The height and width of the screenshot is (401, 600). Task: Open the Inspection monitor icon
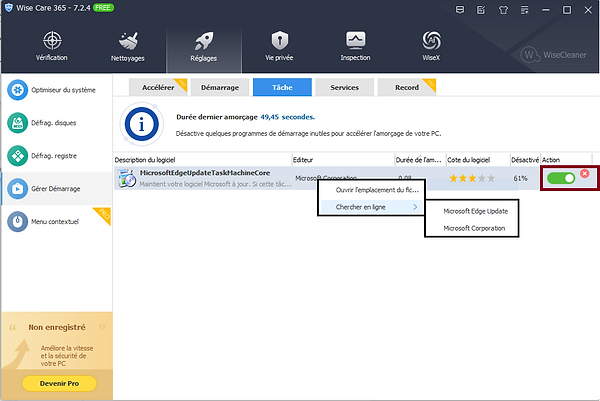point(355,40)
